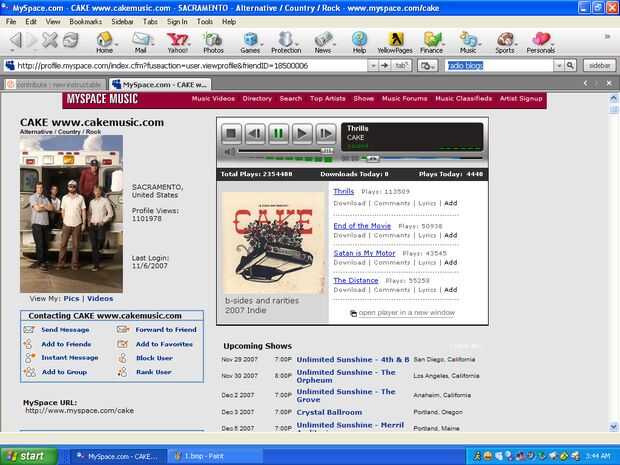Open the Sports toolbar icon
This screenshot has width=620, height=465.
505,43
